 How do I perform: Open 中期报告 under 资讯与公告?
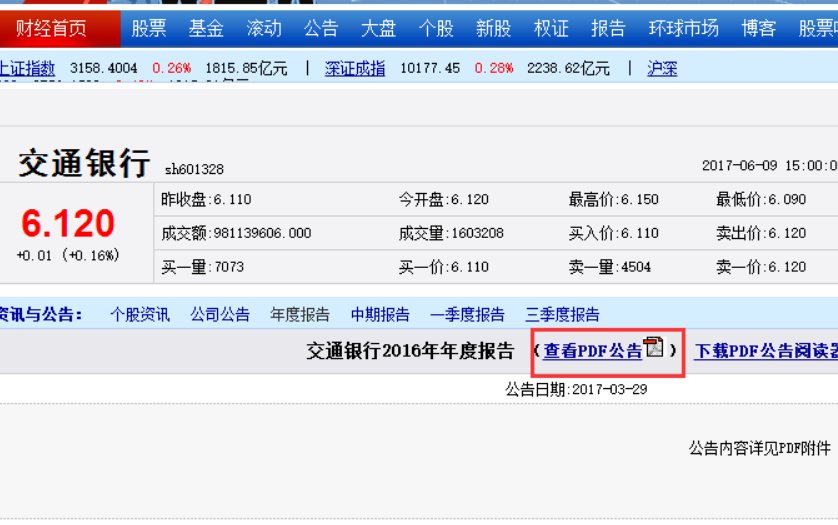pyautogui.click(x=380, y=314)
